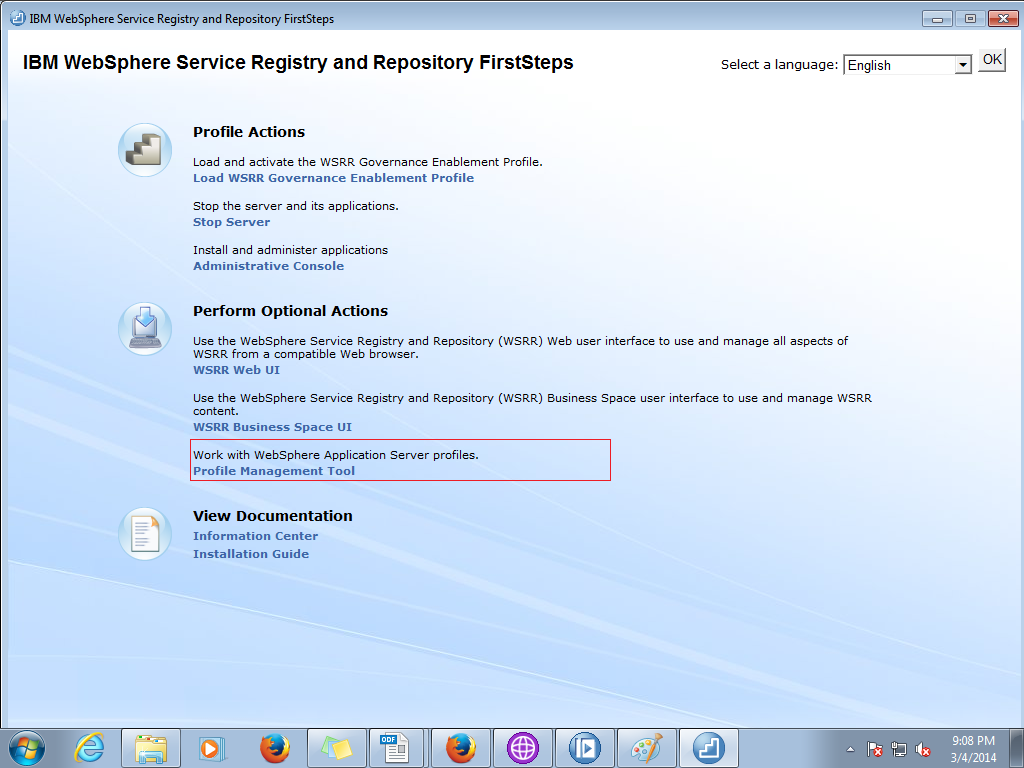Confirm language with the OK button
This screenshot has height=768, width=1024.
pyautogui.click(x=991, y=60)
